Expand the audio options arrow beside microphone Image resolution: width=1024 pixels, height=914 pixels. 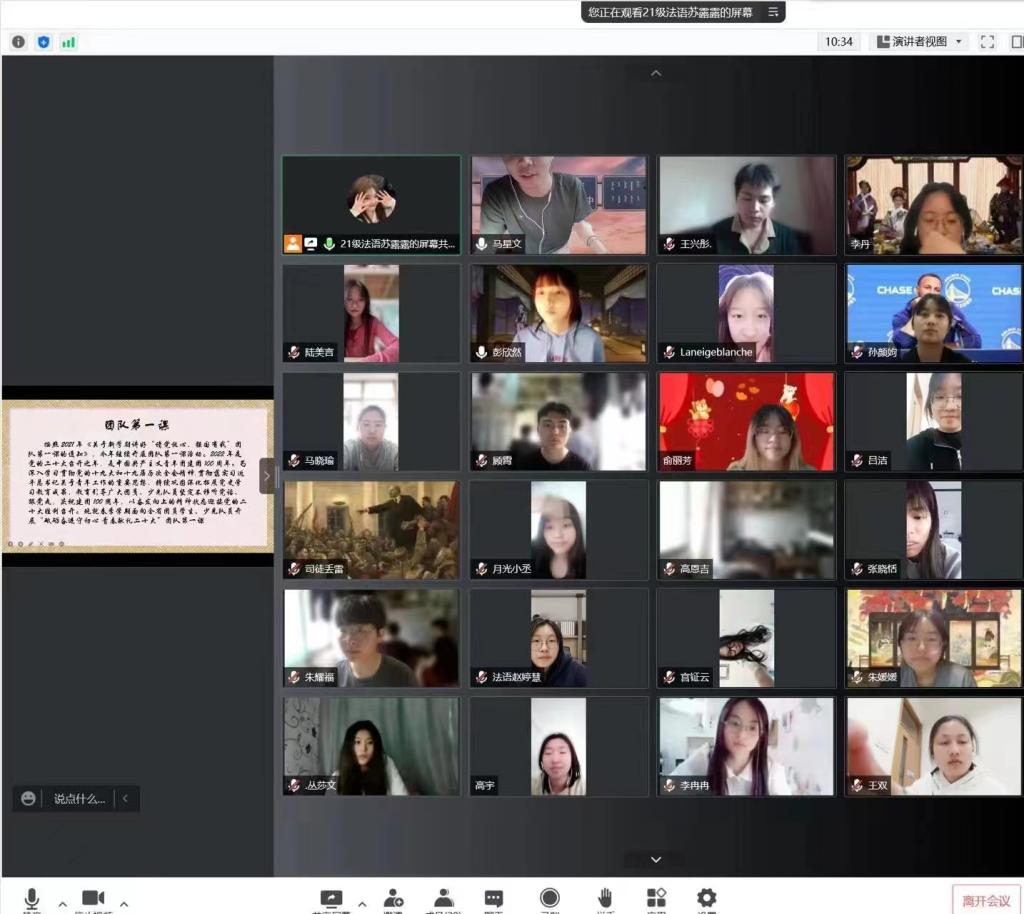tap(62, 902)
